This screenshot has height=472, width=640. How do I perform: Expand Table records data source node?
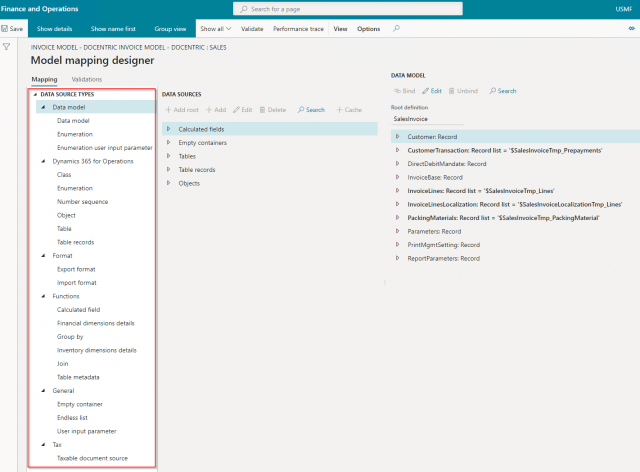coord(168,169)
